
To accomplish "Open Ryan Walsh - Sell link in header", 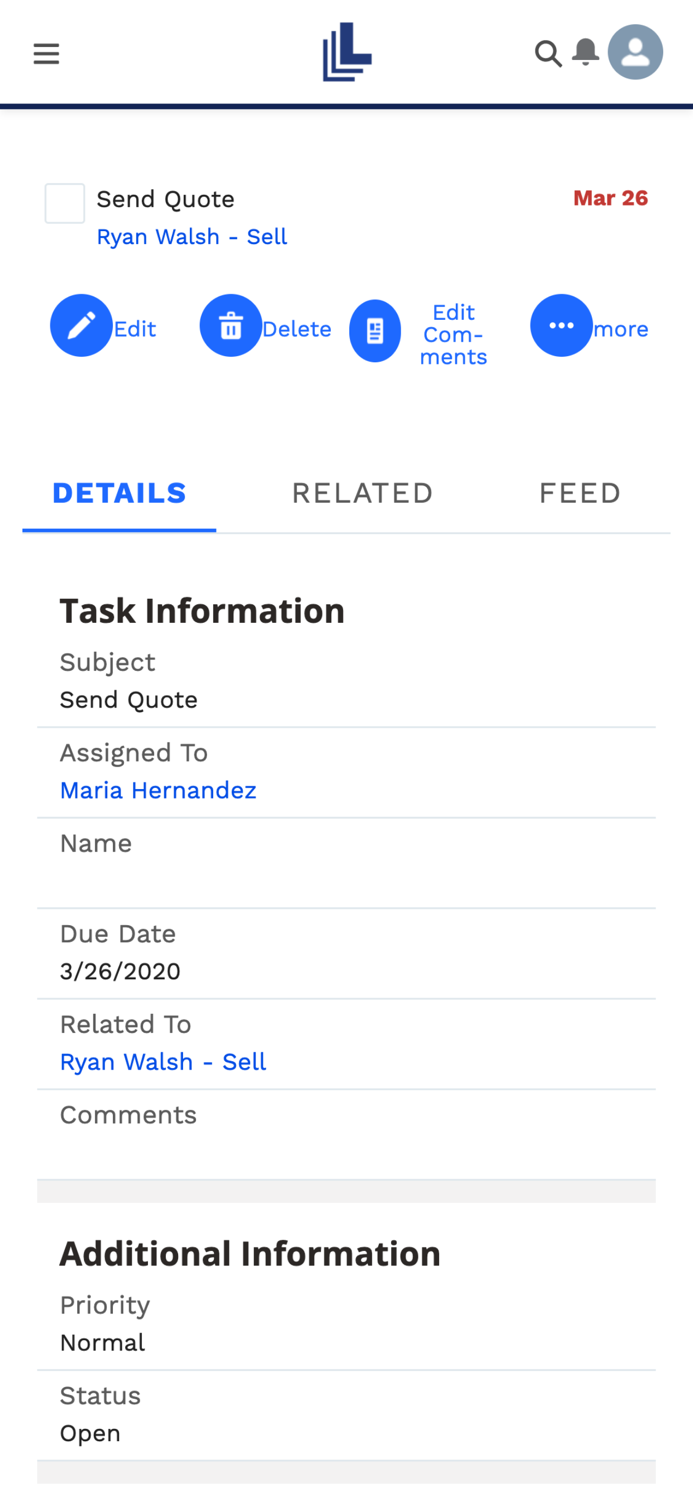I will point(192,237).
